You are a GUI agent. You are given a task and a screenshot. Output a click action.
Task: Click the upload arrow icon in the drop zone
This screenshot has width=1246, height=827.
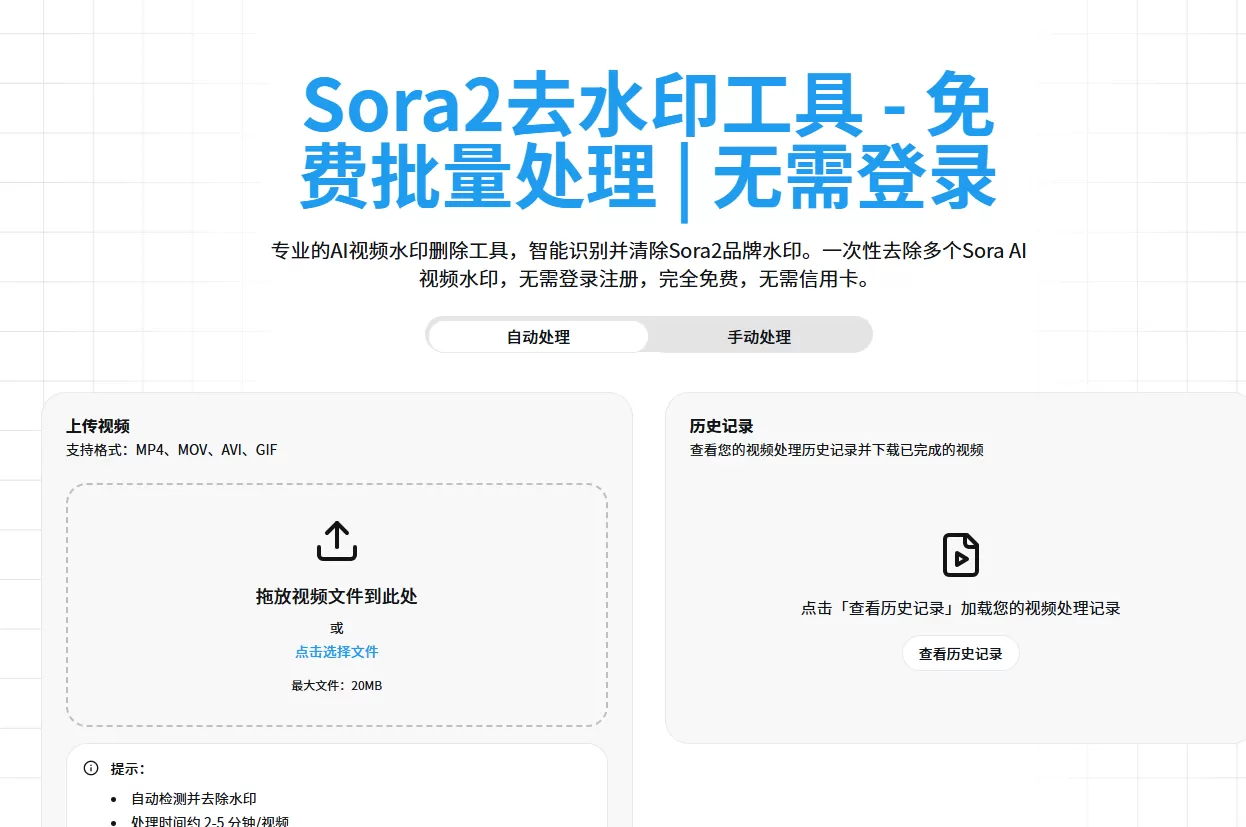pos(336,540)
